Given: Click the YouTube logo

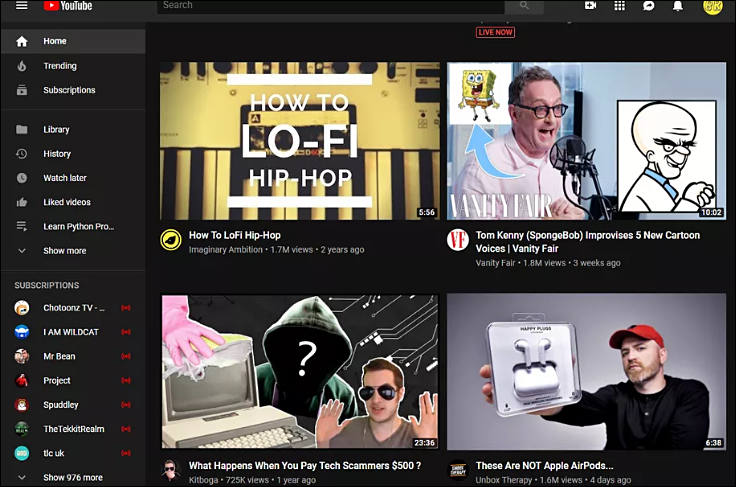Looking at the screenshot, I should click(68, 6).
